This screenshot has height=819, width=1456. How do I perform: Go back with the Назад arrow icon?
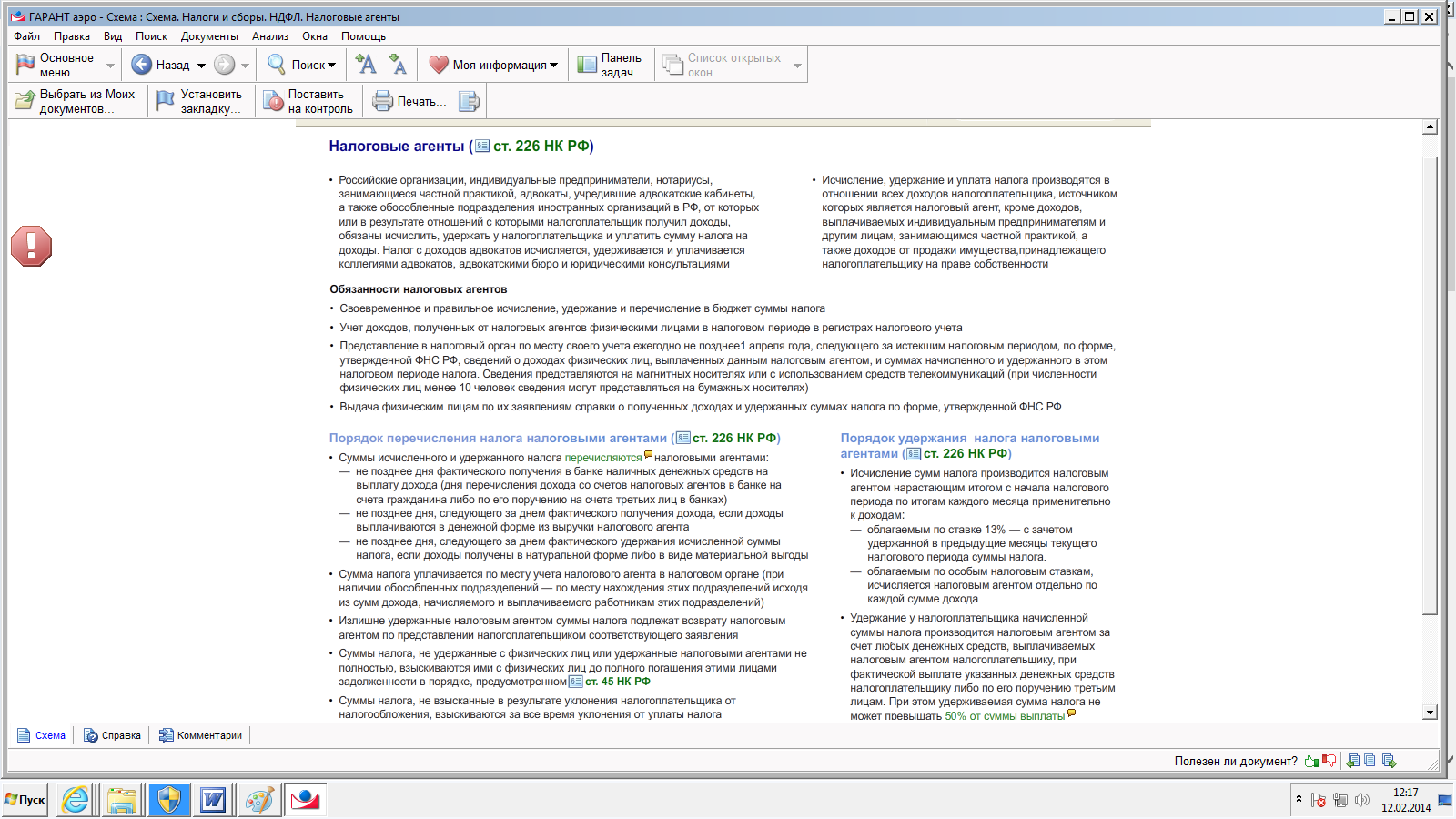[141, 65]
